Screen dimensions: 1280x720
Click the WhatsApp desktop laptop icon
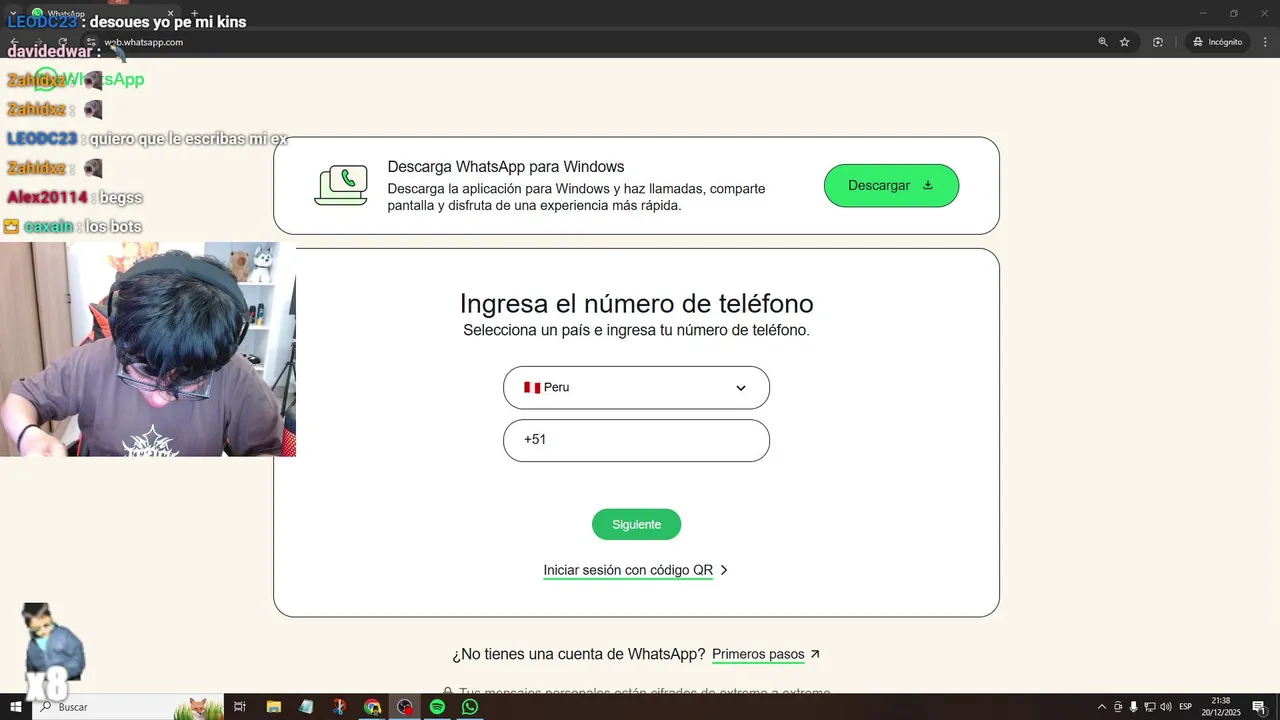tap(341, 186)
